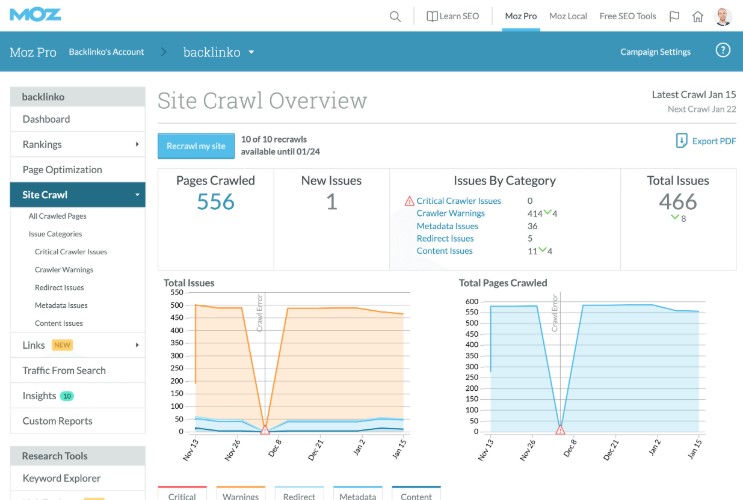Click the NEW badge next to Links

62,345
